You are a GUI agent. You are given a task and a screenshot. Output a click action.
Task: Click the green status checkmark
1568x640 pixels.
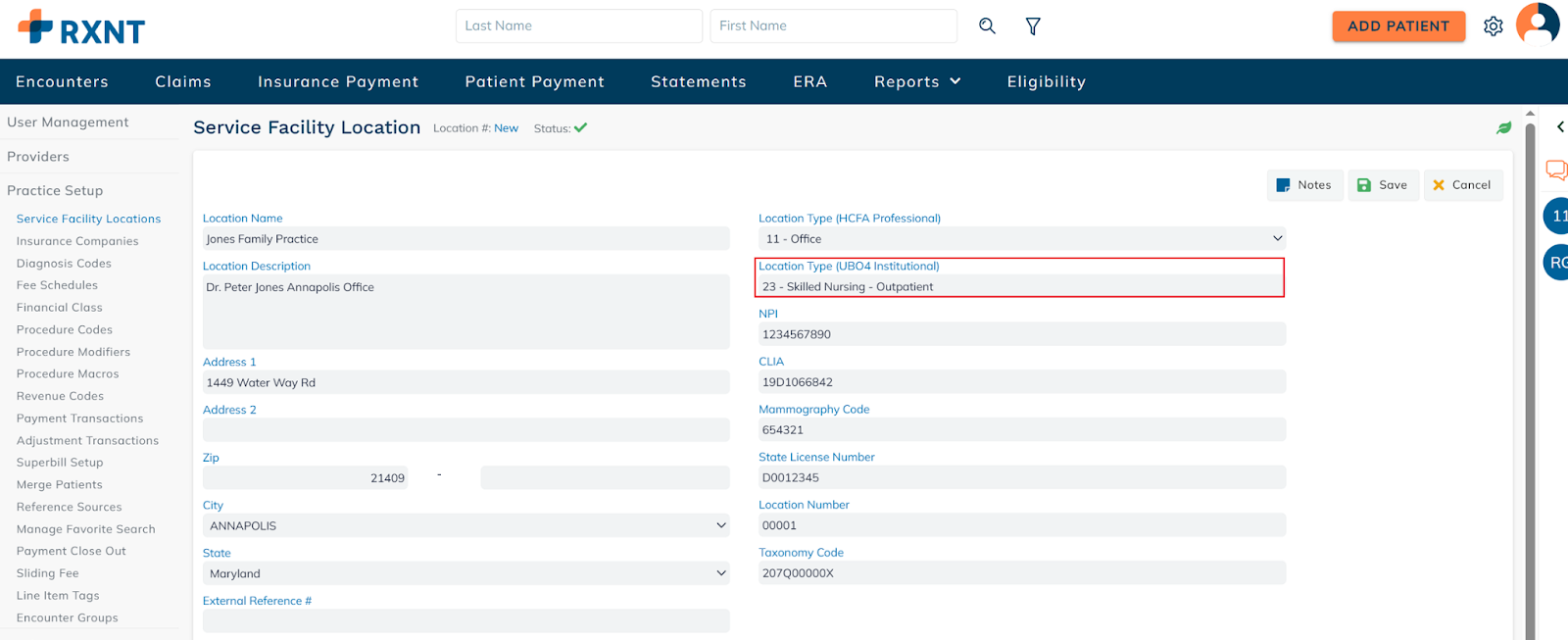tap(580, 128)
